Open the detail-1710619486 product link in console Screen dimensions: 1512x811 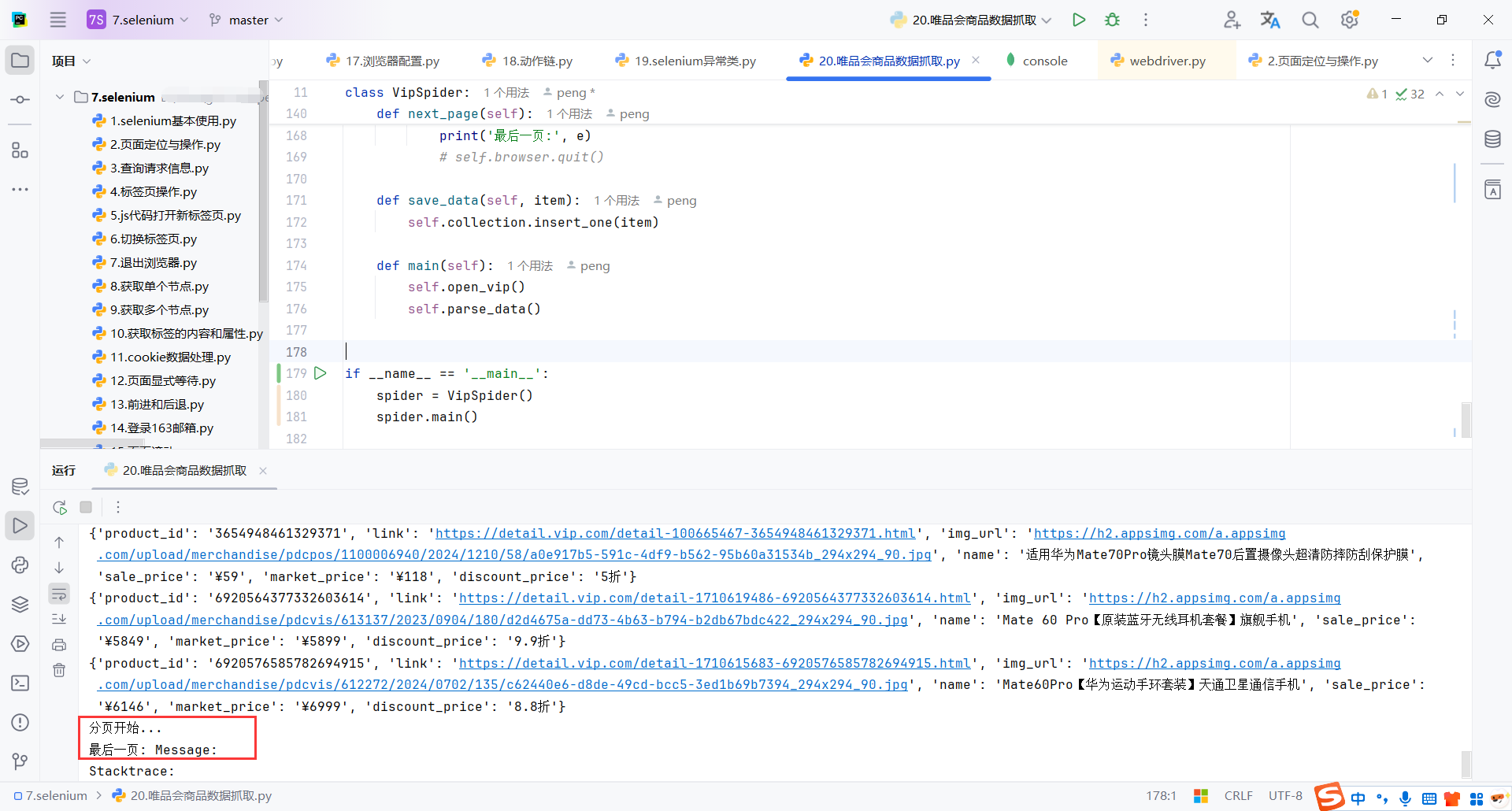pos(715,598)
